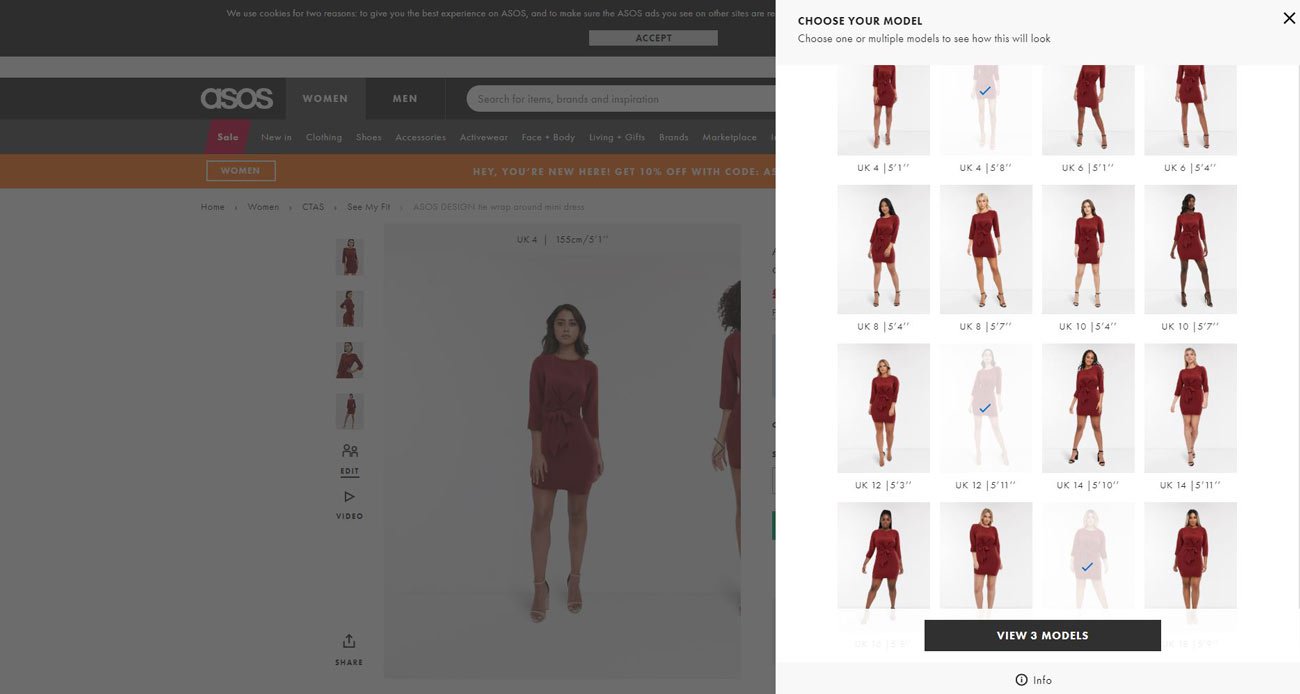This screenshot has height=694, width=1300.
Task: Untick the selected model in the bottom row
Action: (1086, 566)
